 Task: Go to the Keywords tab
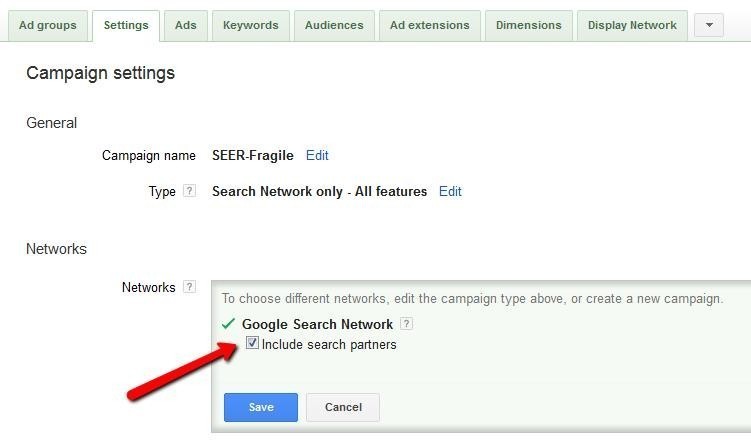point(251,25)
